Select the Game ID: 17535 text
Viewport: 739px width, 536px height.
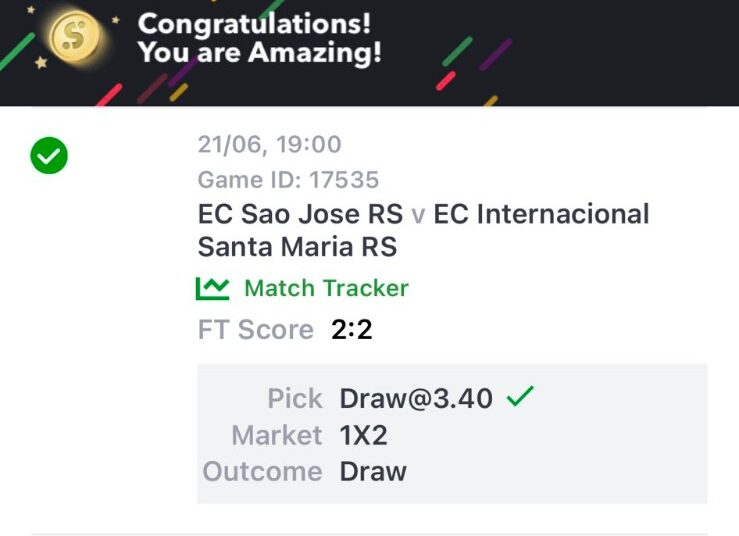(288, 180)
